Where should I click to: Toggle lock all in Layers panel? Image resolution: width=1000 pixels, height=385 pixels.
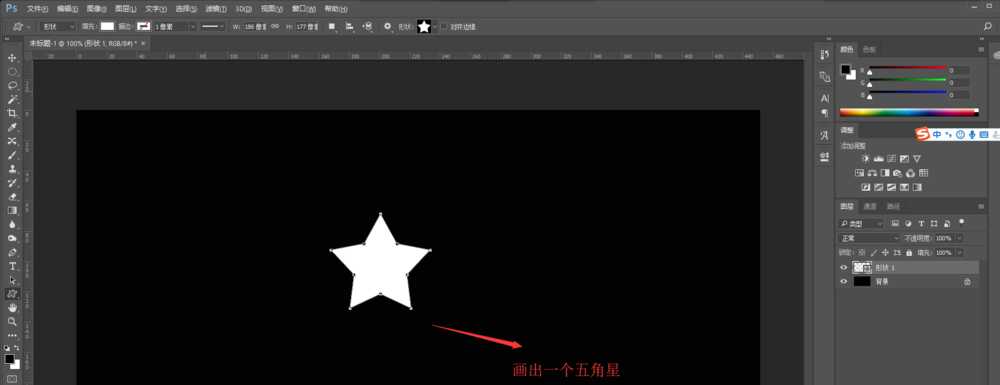(908, 253)
